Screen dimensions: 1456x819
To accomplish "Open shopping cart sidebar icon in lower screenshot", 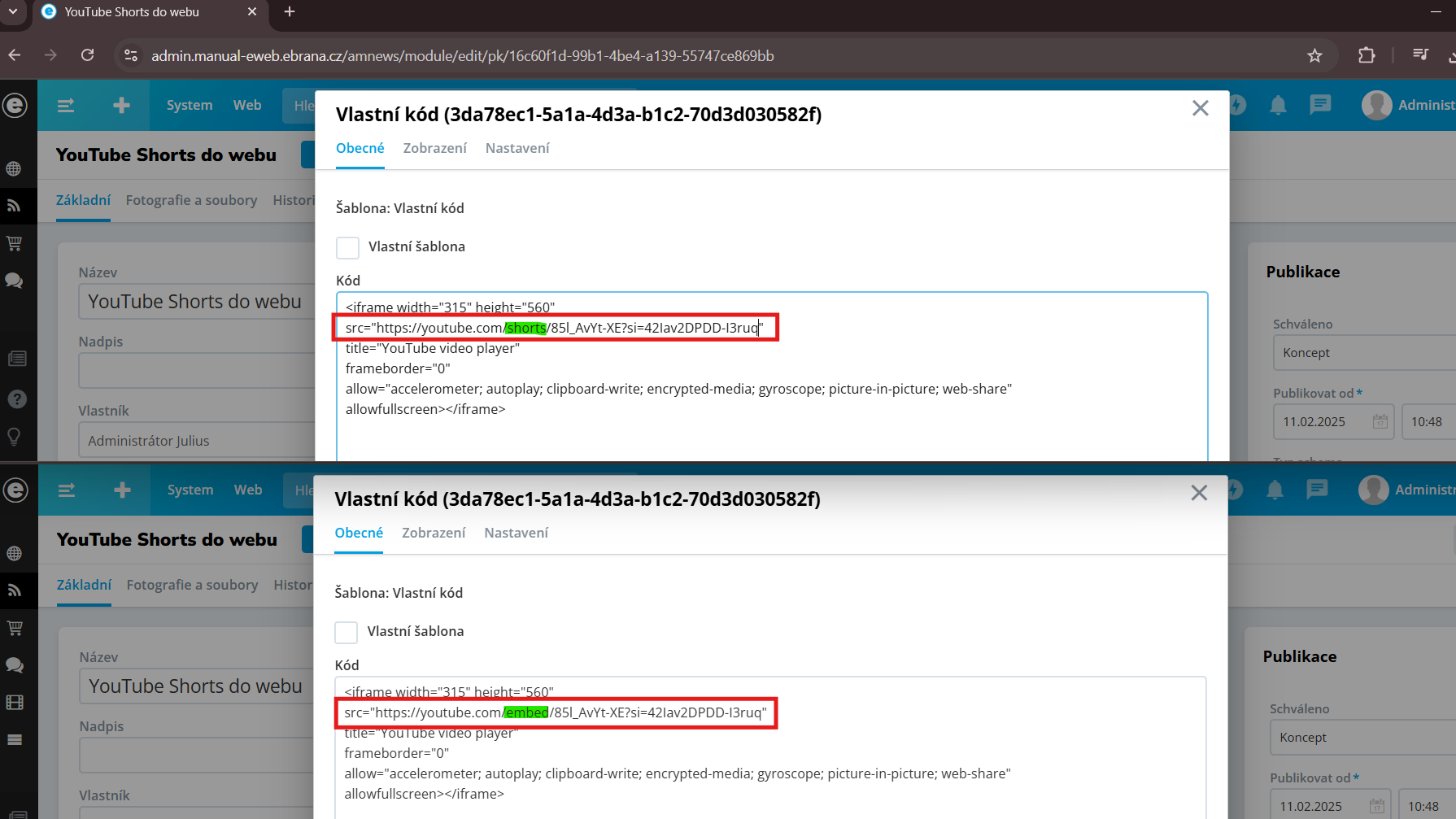I will point(15,628).
